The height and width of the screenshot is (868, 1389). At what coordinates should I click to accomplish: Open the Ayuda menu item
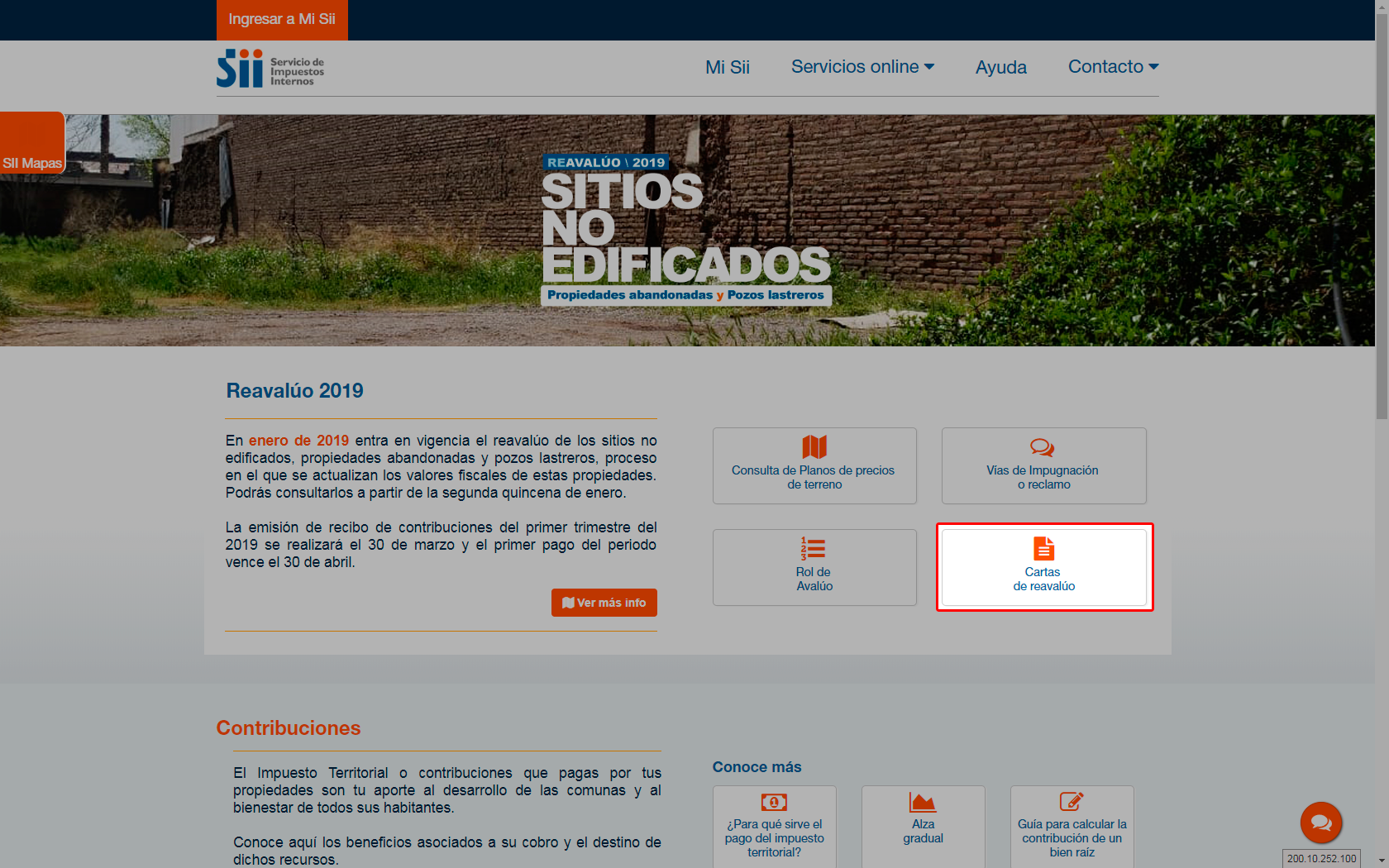[1000, 68]
